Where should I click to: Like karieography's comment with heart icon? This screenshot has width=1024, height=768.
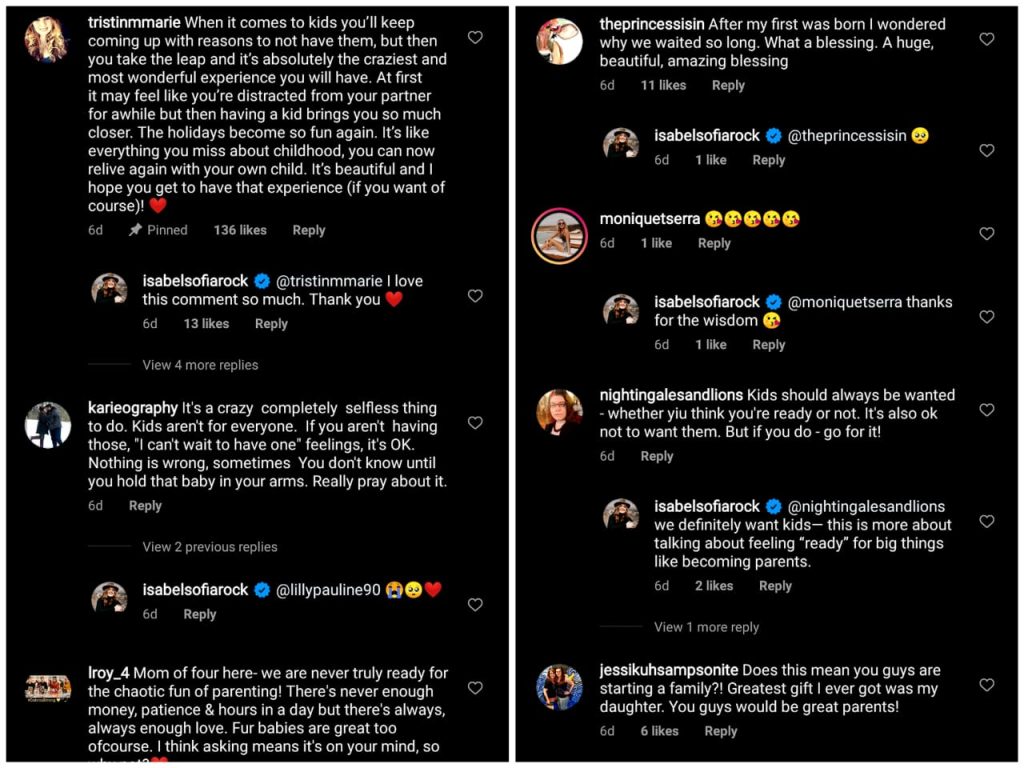[x=475, y=423]
